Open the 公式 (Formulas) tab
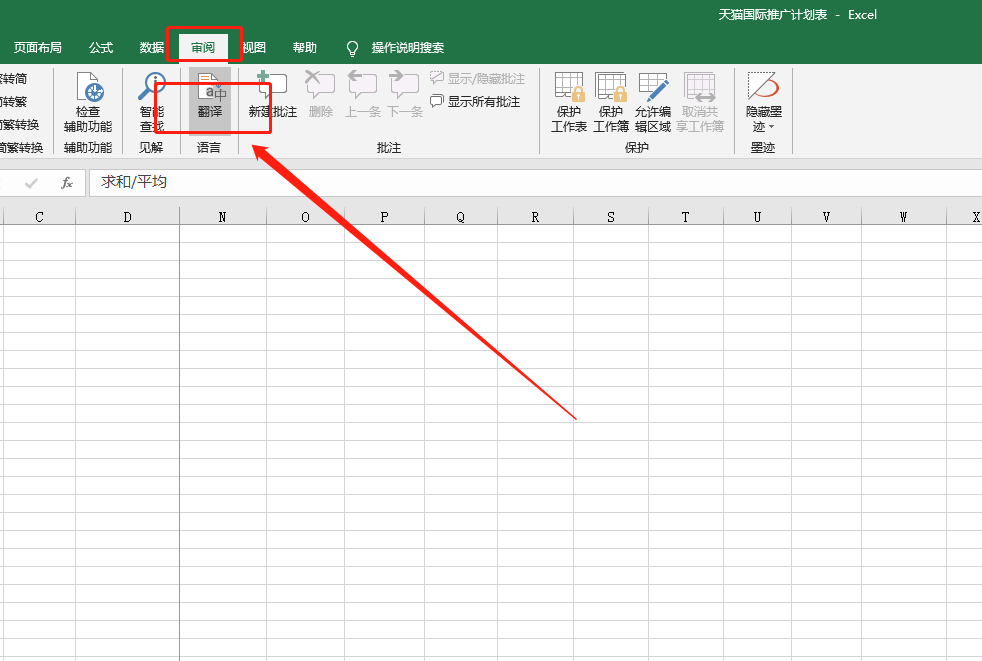This screenshot has height=661, width=982. click(x=101, y=48)
